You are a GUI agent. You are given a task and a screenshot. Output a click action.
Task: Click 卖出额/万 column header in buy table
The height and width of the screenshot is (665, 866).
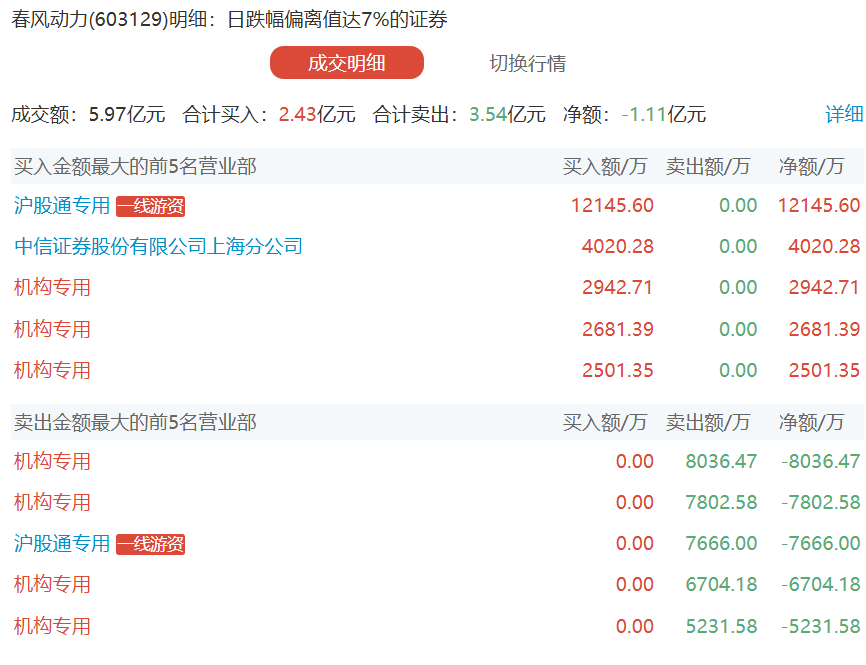click(707, 166)
